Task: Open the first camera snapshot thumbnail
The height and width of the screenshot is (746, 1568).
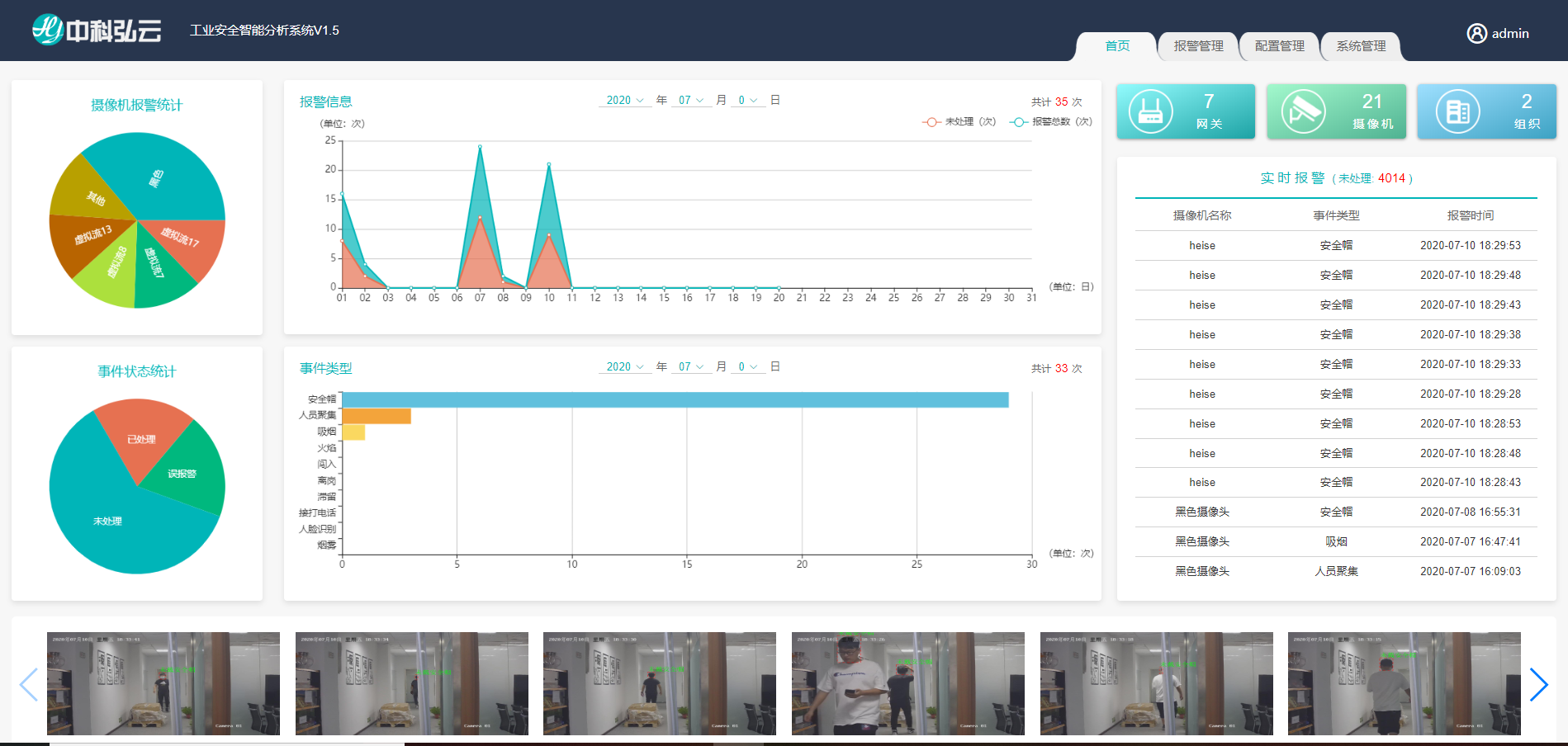Action: tap(163, 683)
